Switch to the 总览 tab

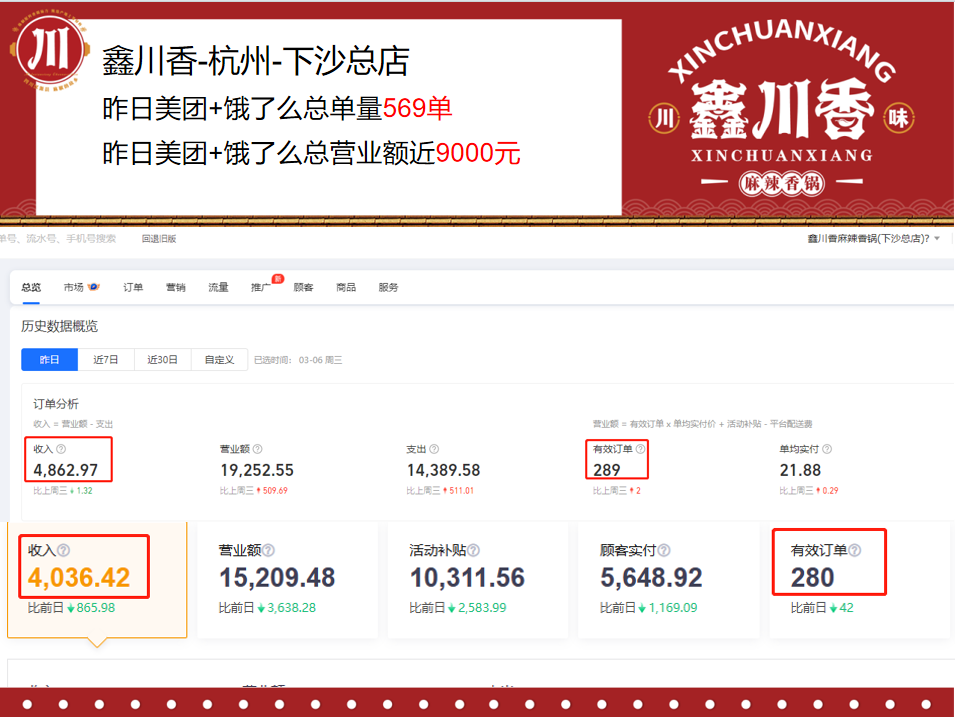[31, 288]
